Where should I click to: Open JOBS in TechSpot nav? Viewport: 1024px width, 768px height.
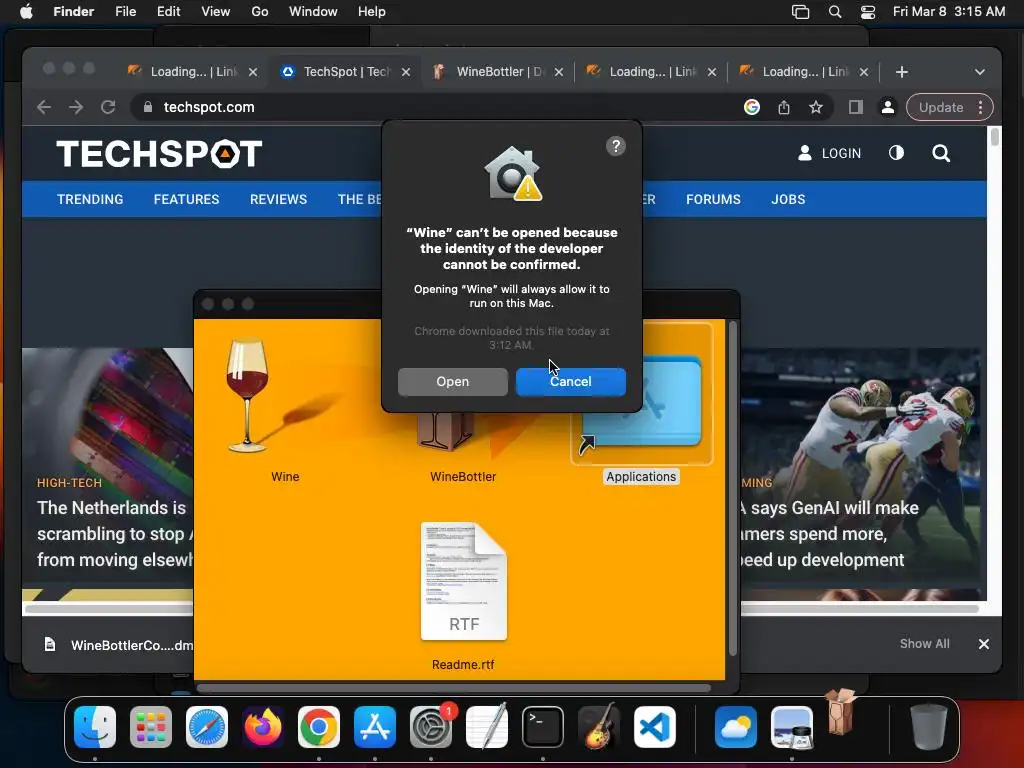point(788,199)
